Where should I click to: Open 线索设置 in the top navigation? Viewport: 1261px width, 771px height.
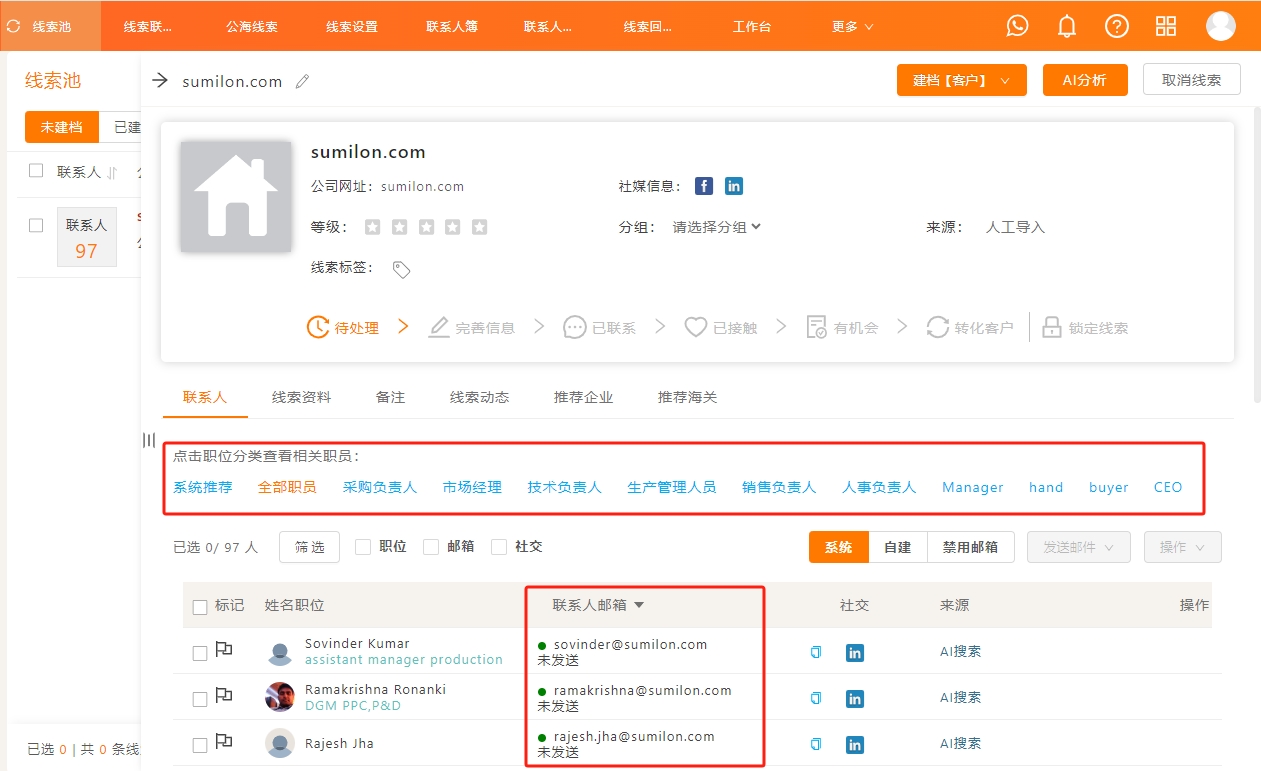(352, 27)
